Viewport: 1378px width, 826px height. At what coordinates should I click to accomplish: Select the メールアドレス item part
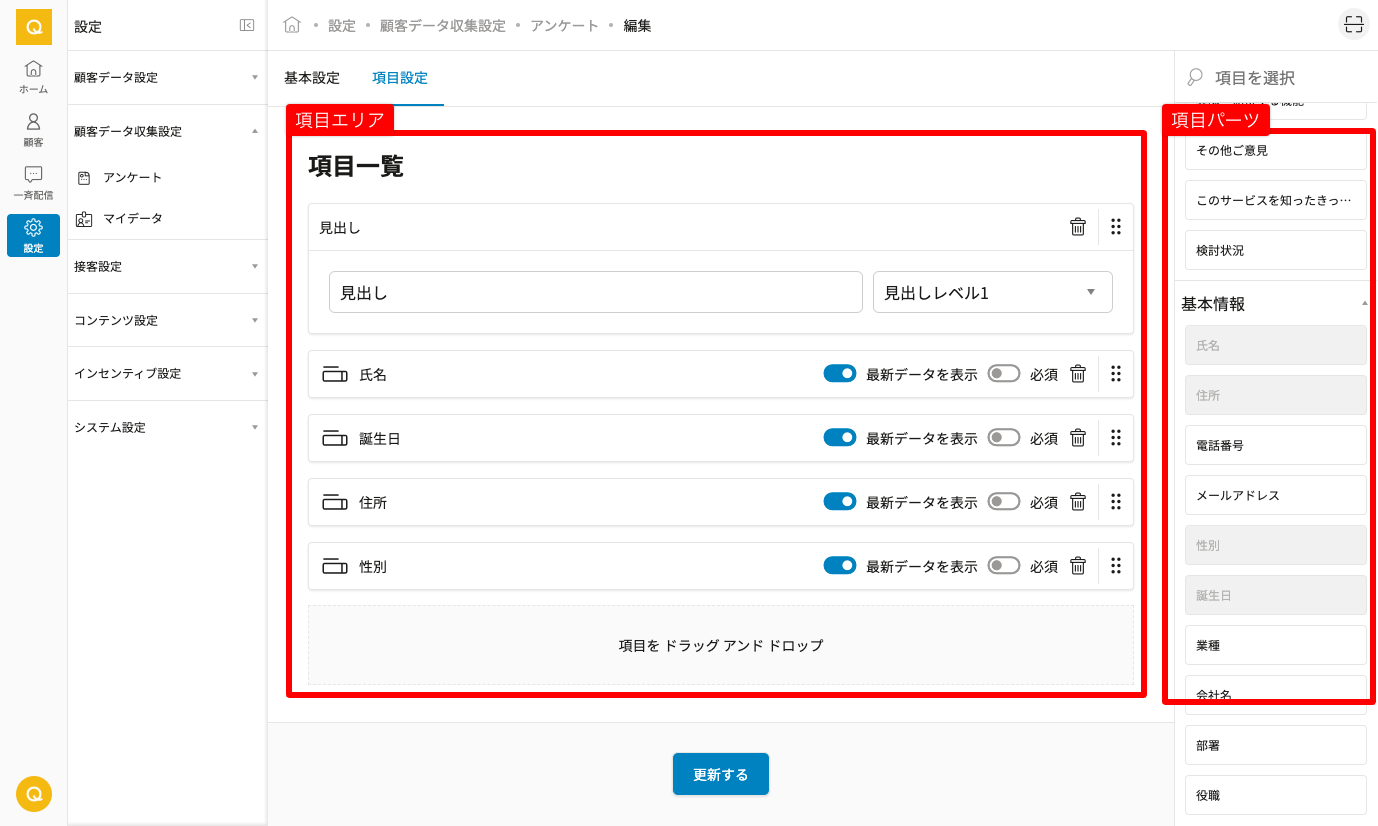(x=1275, y=496)
